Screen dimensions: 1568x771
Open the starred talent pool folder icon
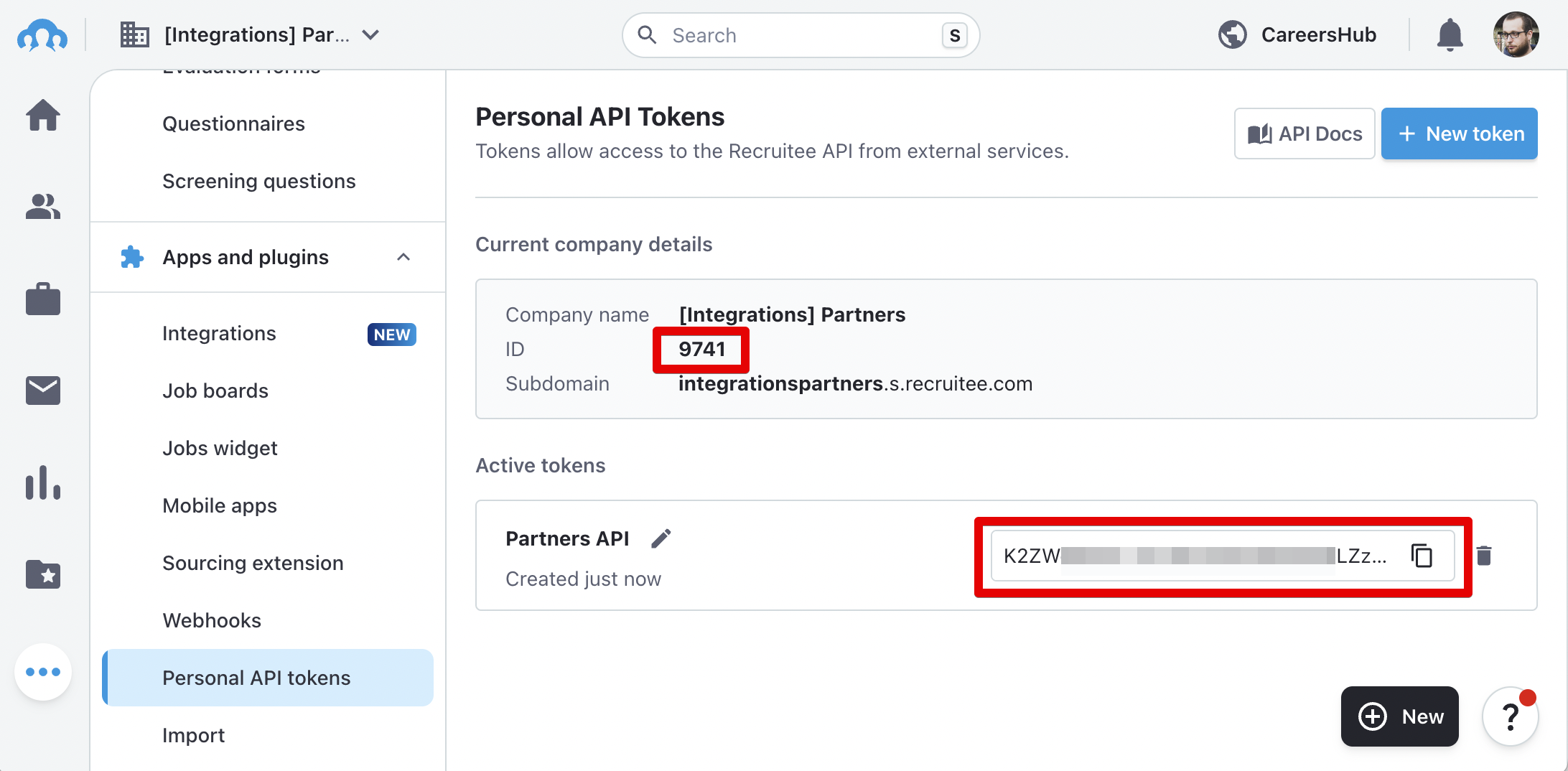[x=43, y=574]
